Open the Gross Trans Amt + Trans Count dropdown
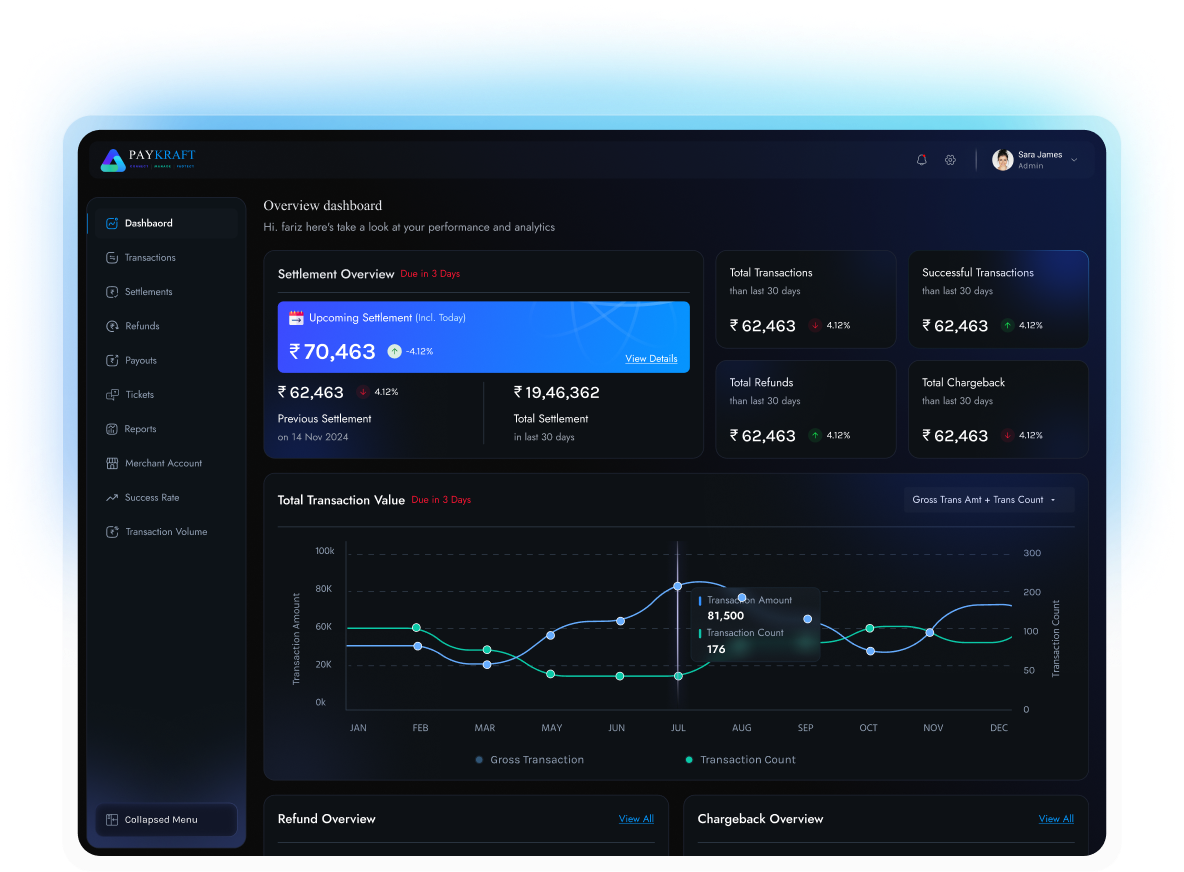 [984, 500]
